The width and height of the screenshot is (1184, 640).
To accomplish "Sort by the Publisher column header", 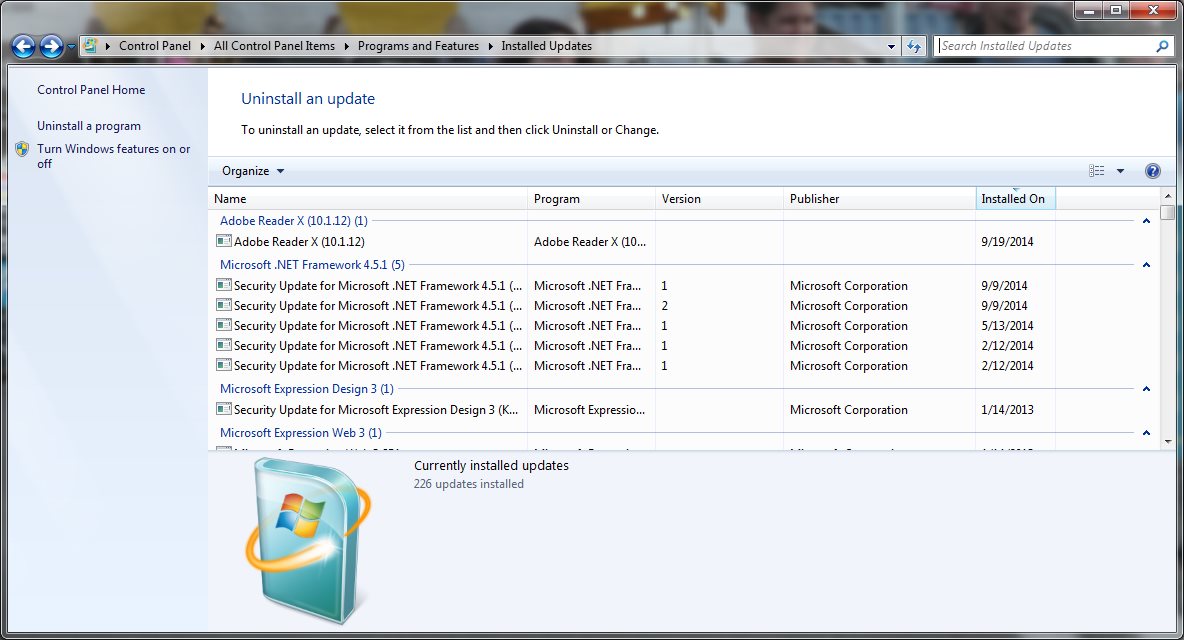I will [879, 198].
